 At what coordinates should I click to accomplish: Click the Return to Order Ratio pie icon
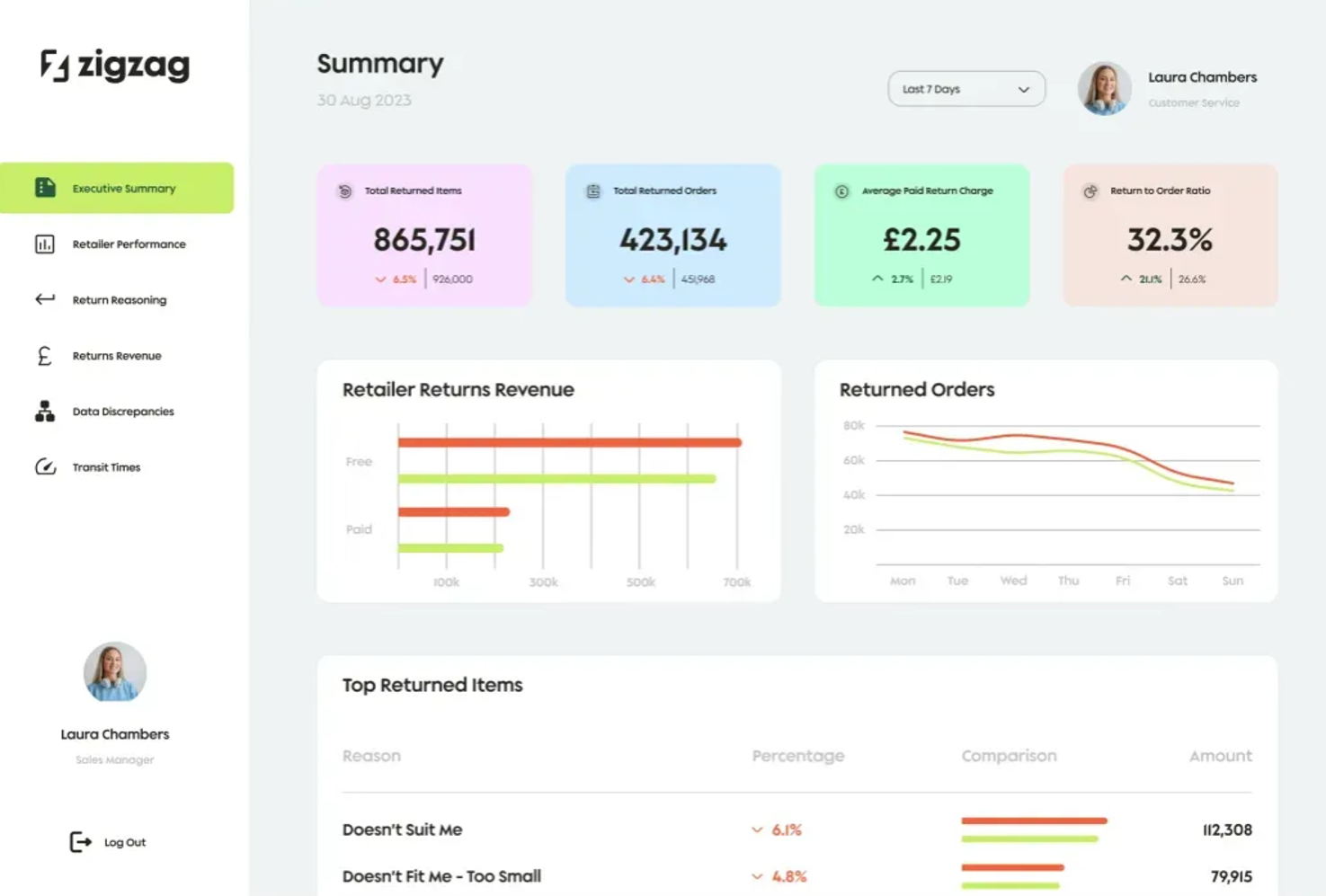pyautogui.click(x=1090, y=191)
